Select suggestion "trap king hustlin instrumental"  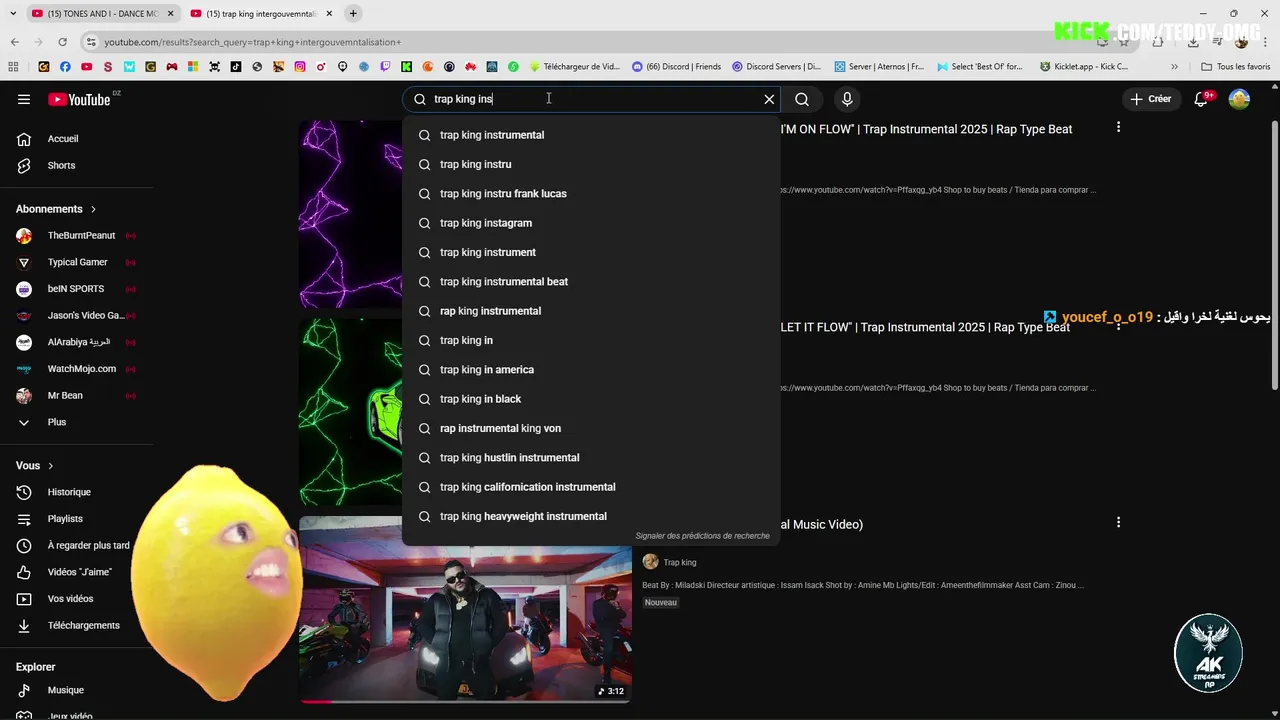point(591,458)
